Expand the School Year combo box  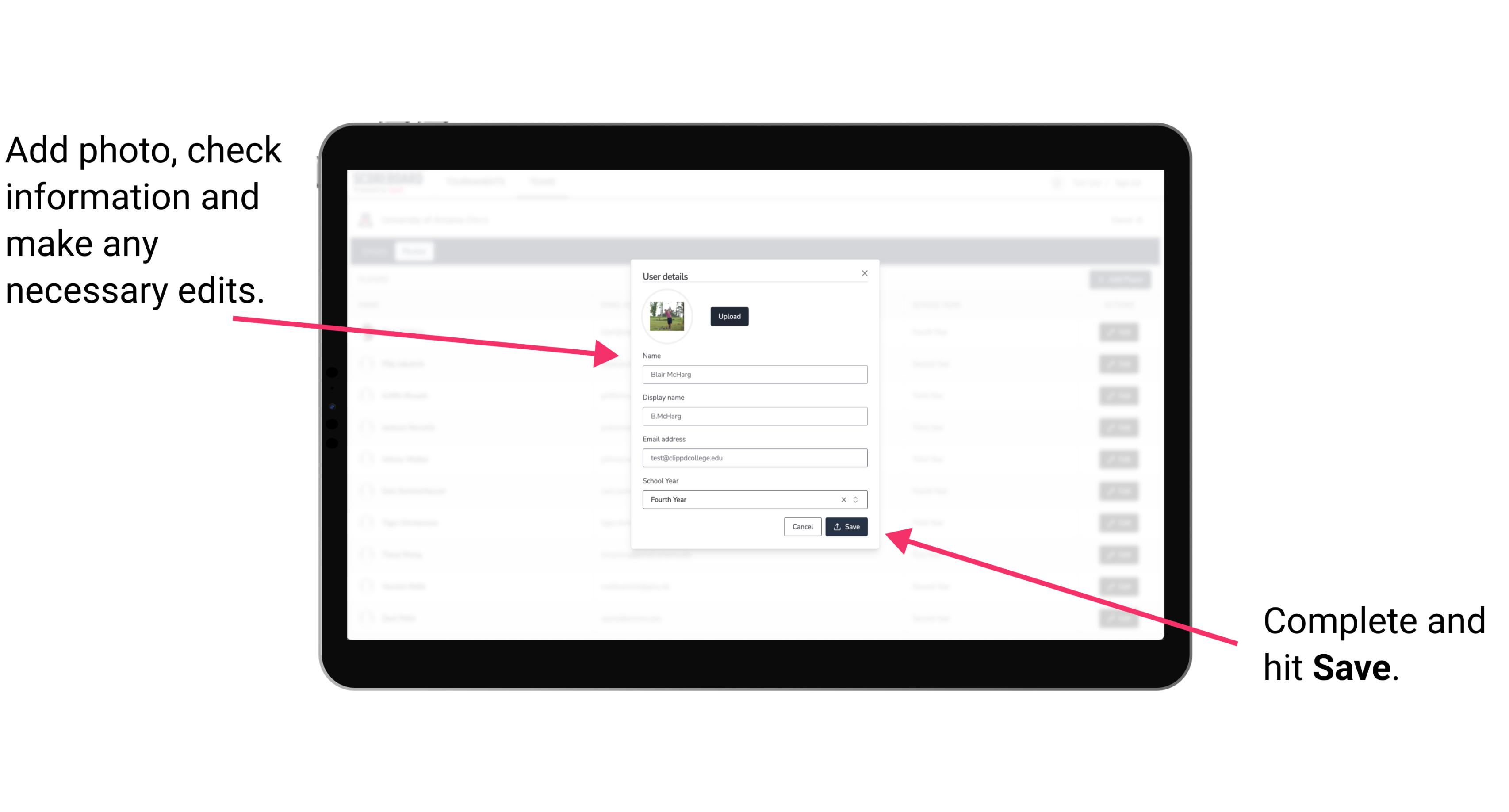(858, 499)
